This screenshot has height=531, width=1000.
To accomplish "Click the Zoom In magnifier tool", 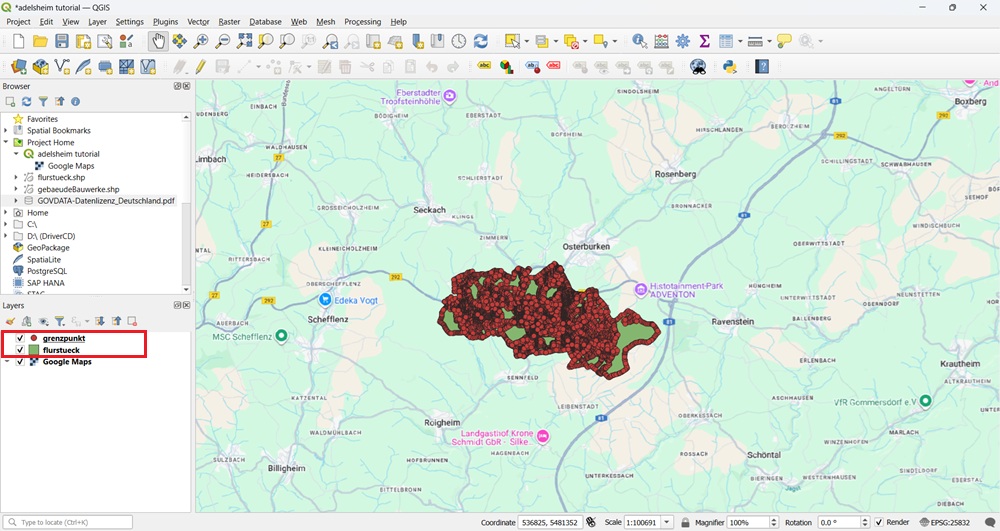I will (x=201, y=41).
